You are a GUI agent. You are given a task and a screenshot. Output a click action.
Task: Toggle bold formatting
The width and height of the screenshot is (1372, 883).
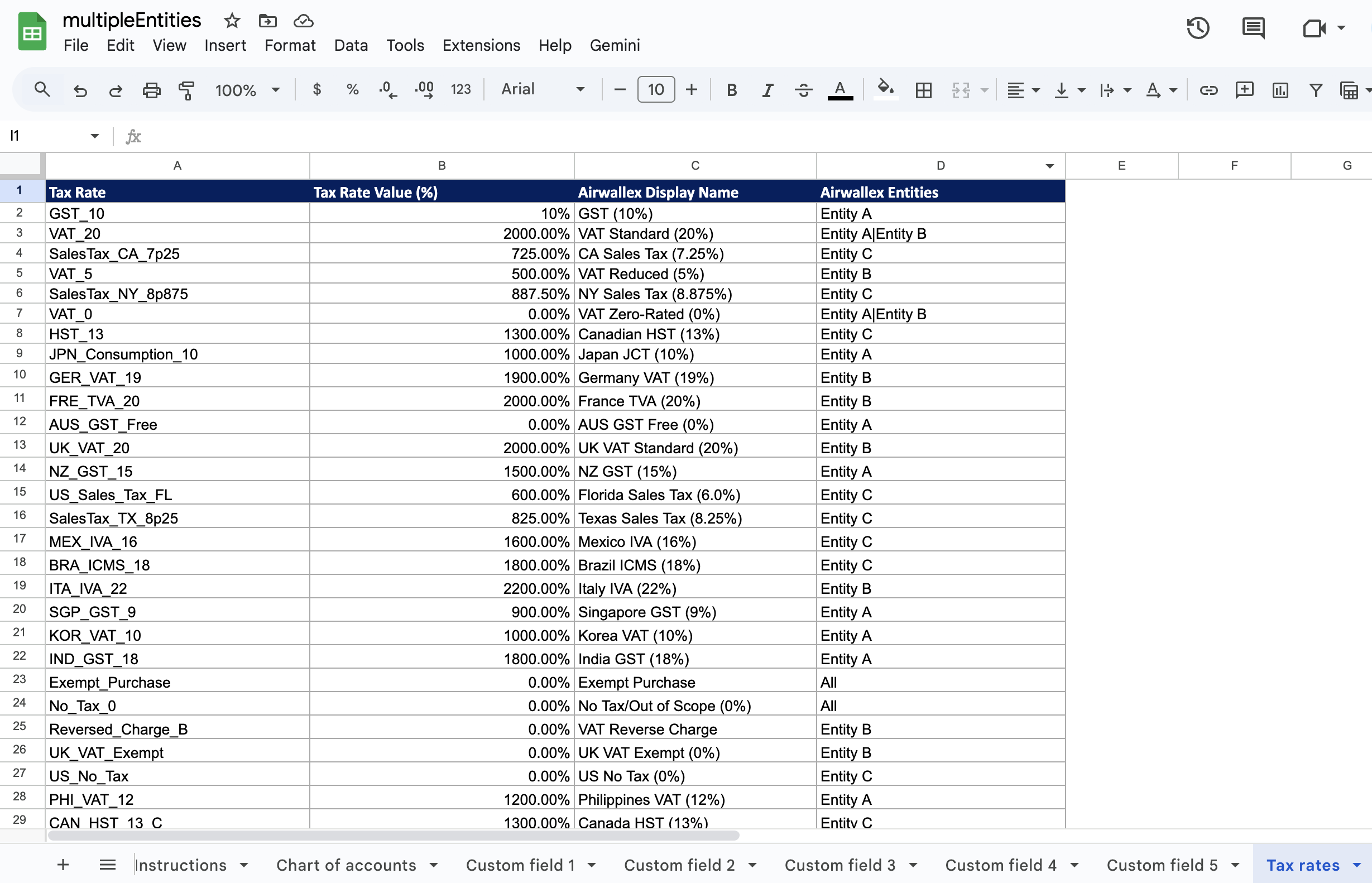click(732, 89)
